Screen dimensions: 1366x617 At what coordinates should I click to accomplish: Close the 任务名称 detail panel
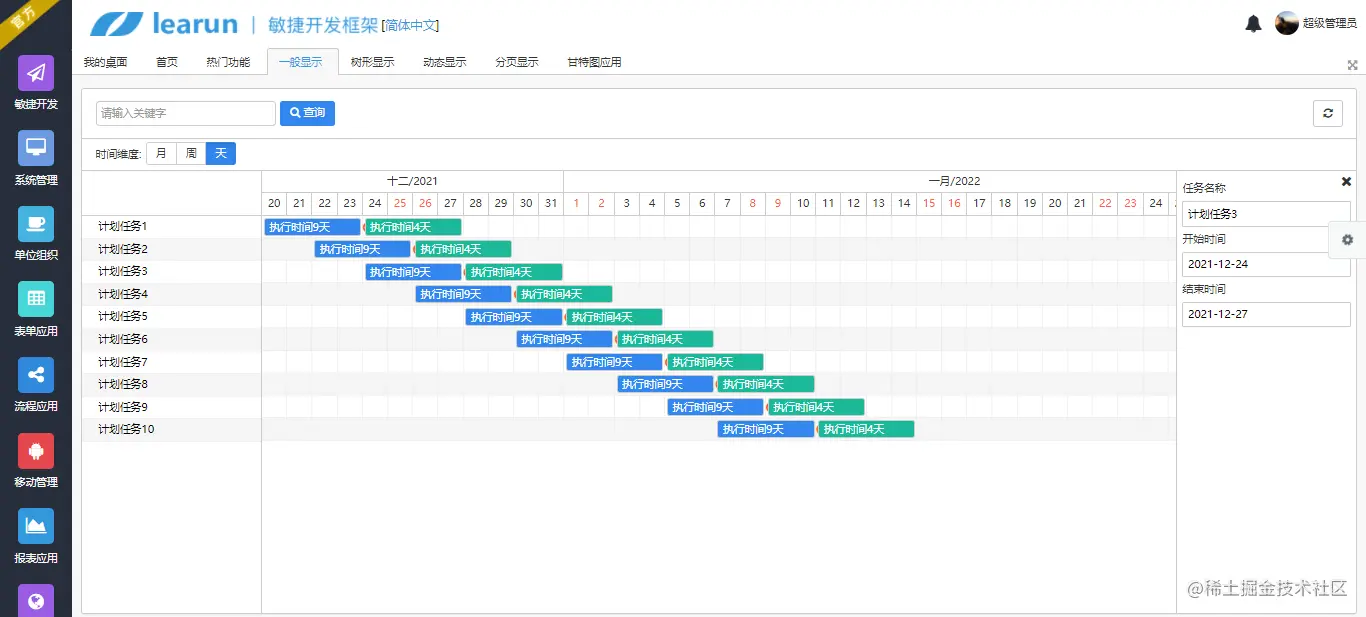tap(1348, 181)
